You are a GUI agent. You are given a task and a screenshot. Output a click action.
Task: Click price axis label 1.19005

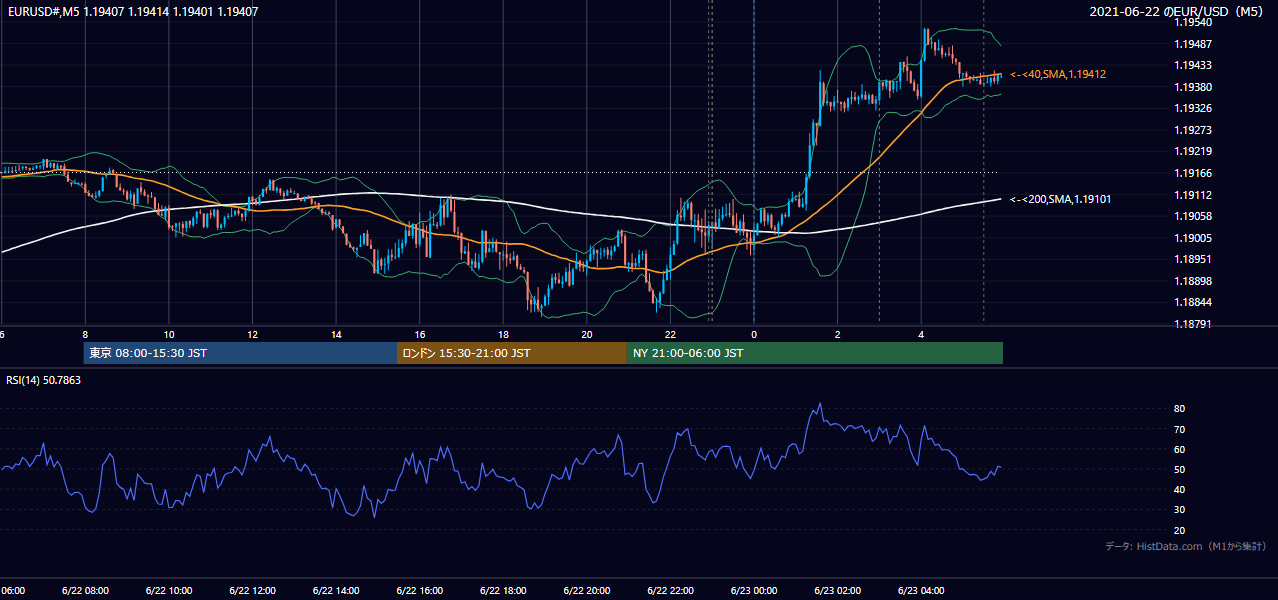click(x=1192, y=238)
